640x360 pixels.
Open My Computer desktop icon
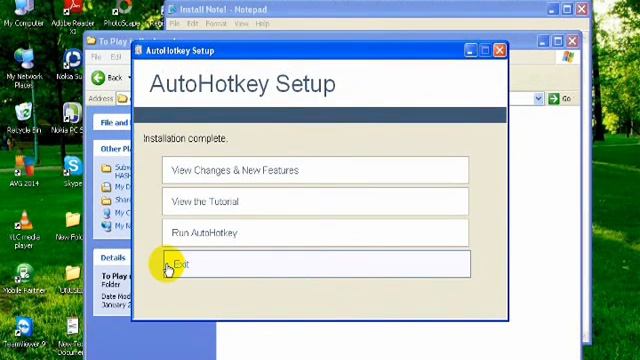pyautogui.click(x=23, y=13)
